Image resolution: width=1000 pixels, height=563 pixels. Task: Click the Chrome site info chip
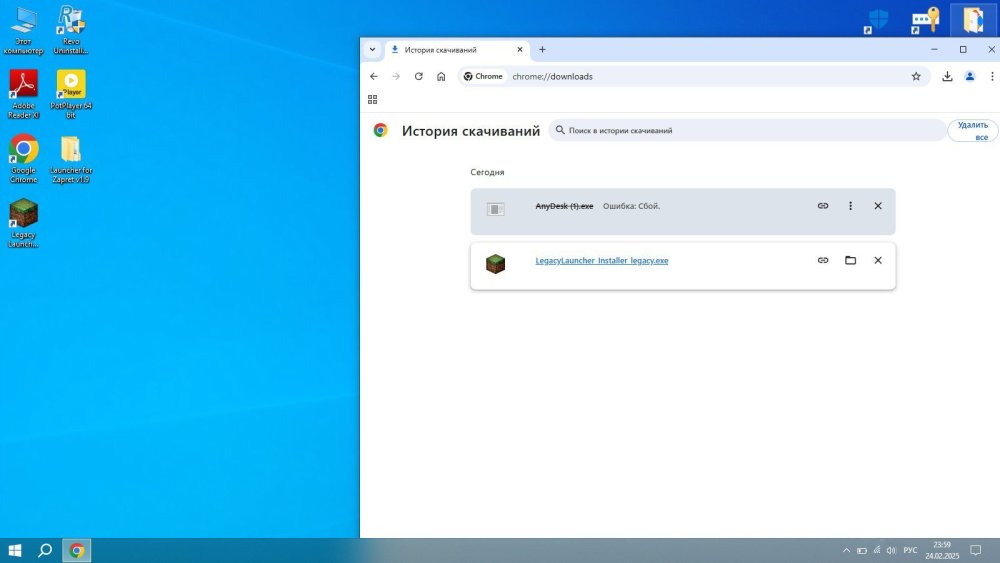coord(483,77)
